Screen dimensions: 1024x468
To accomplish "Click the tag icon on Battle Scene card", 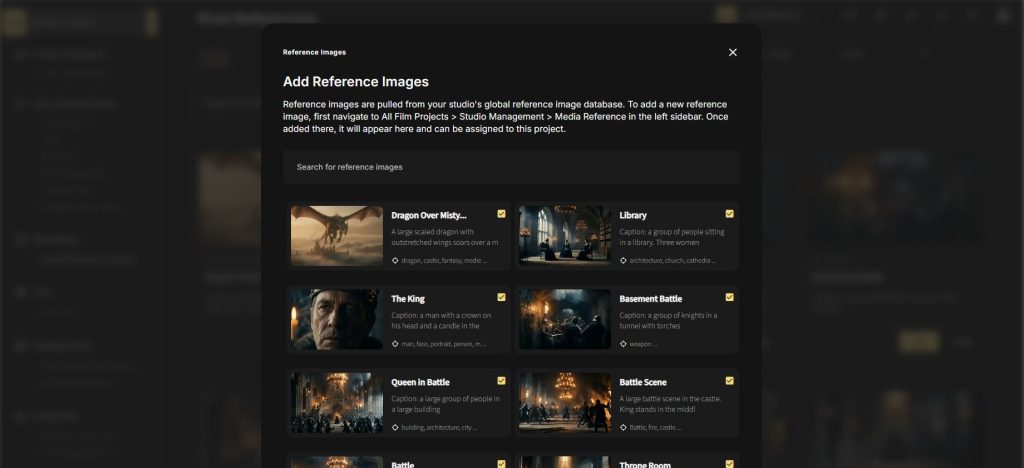I will [623, 427].
